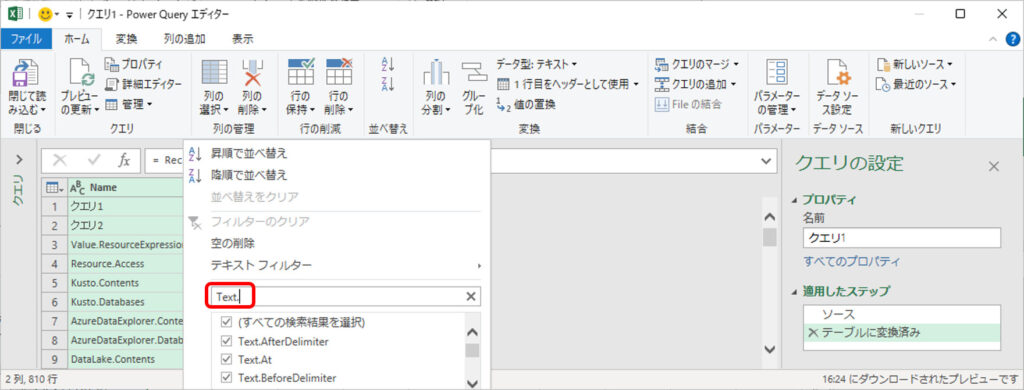Image resolution: width=1024 pixels, height=390 pixels.
Task: Clear the filter search box with the X
Action: tap(471, 297)
